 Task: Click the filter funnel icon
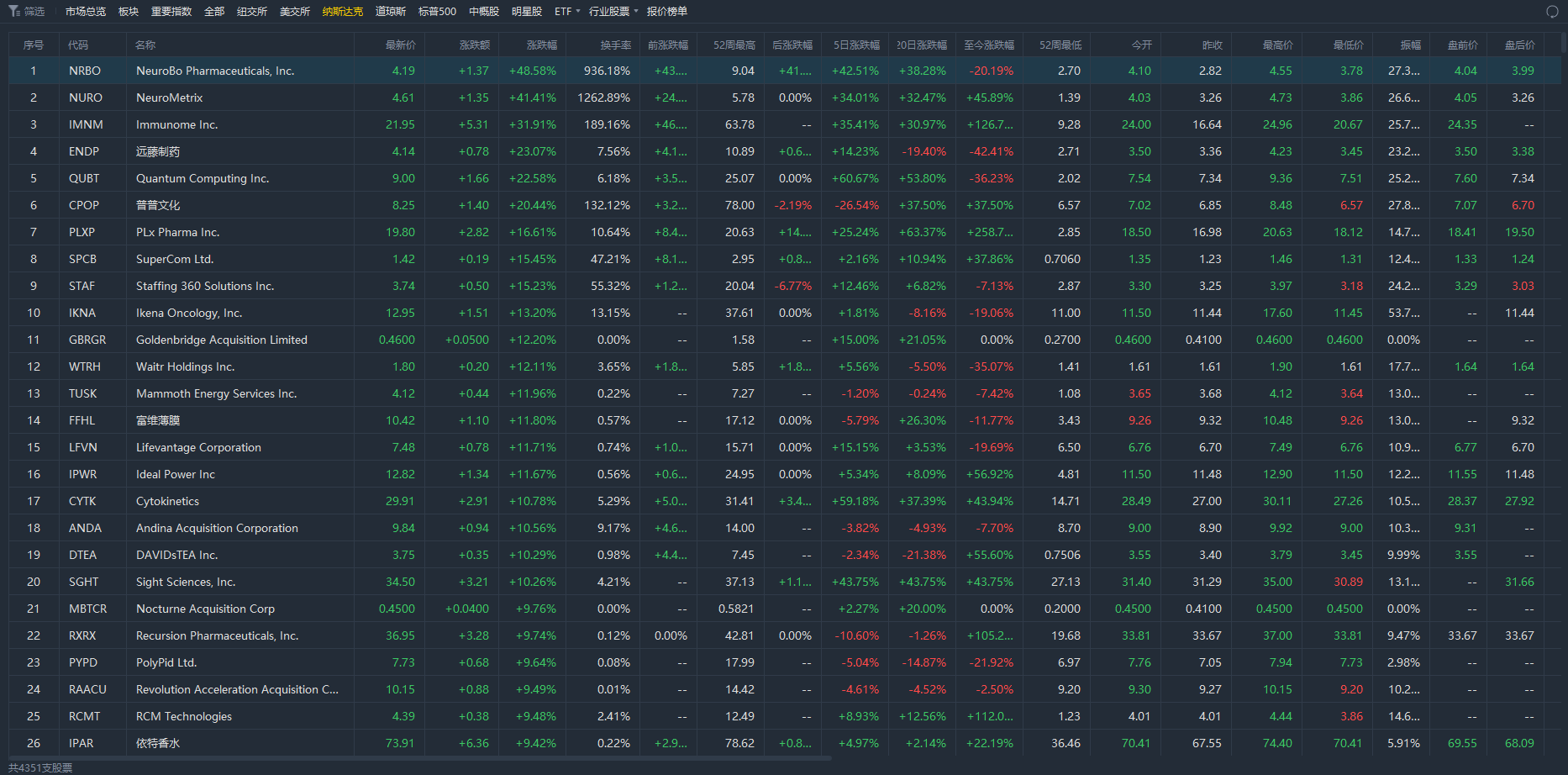14,11
